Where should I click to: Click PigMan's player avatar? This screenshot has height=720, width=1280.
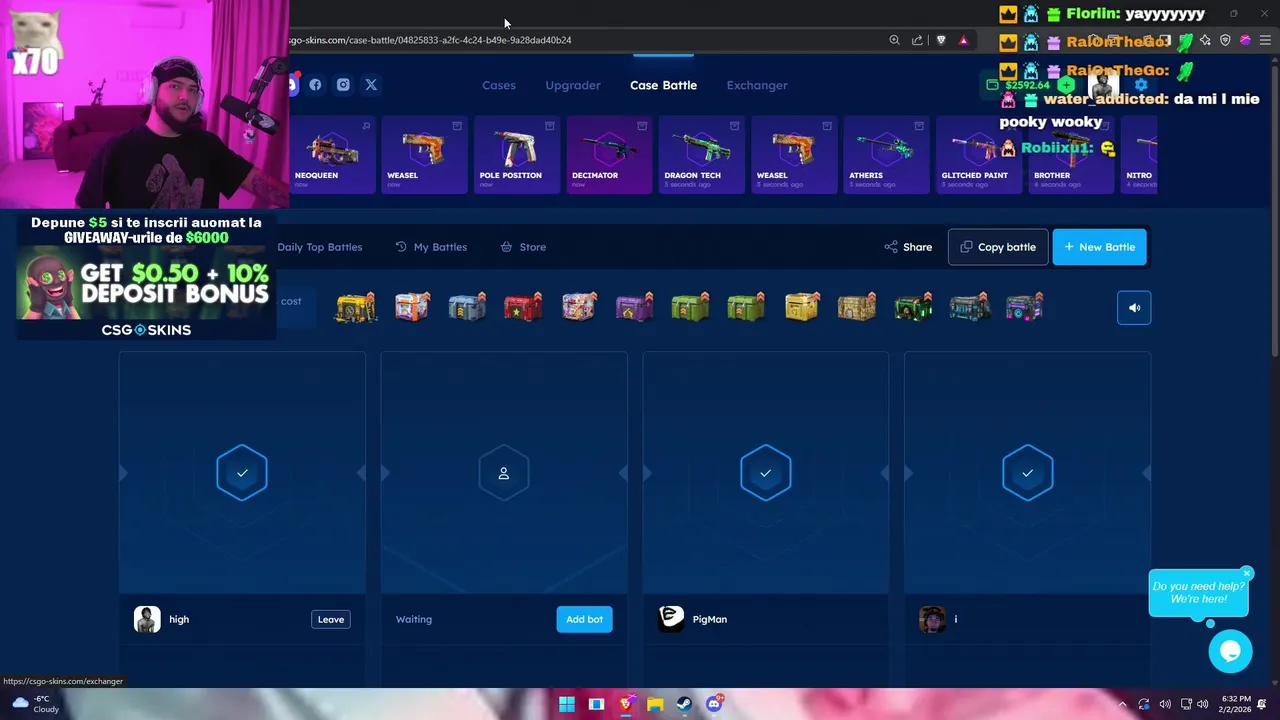click(671, 619)
